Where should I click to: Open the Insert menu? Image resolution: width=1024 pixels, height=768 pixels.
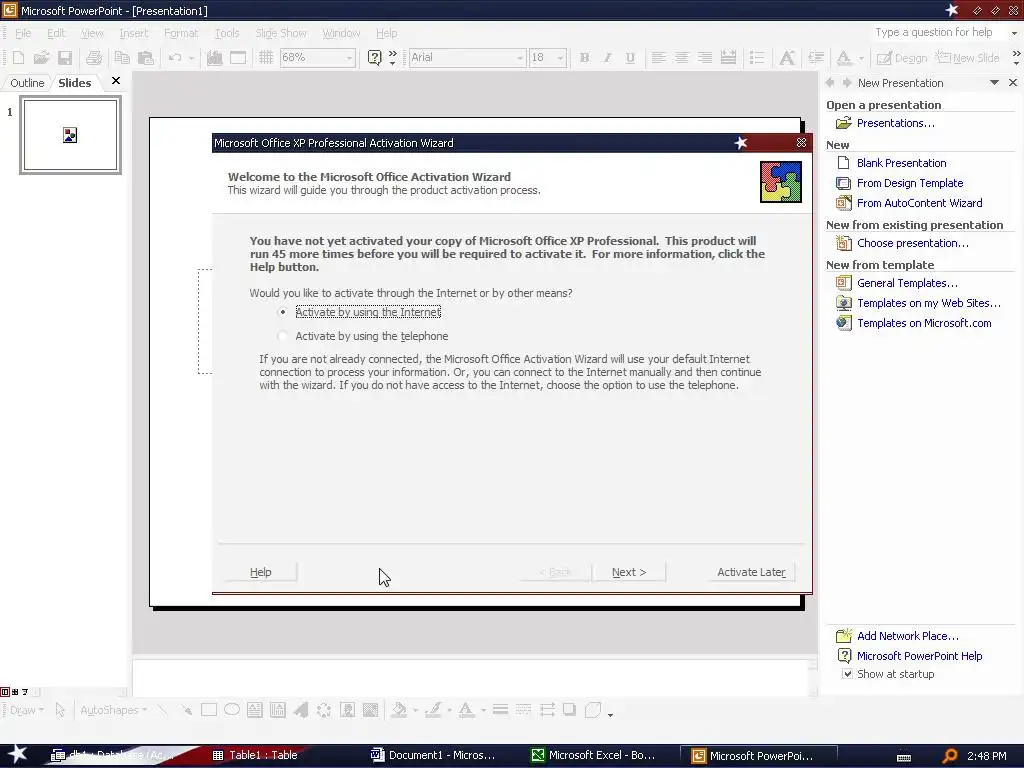pos(133,33)
